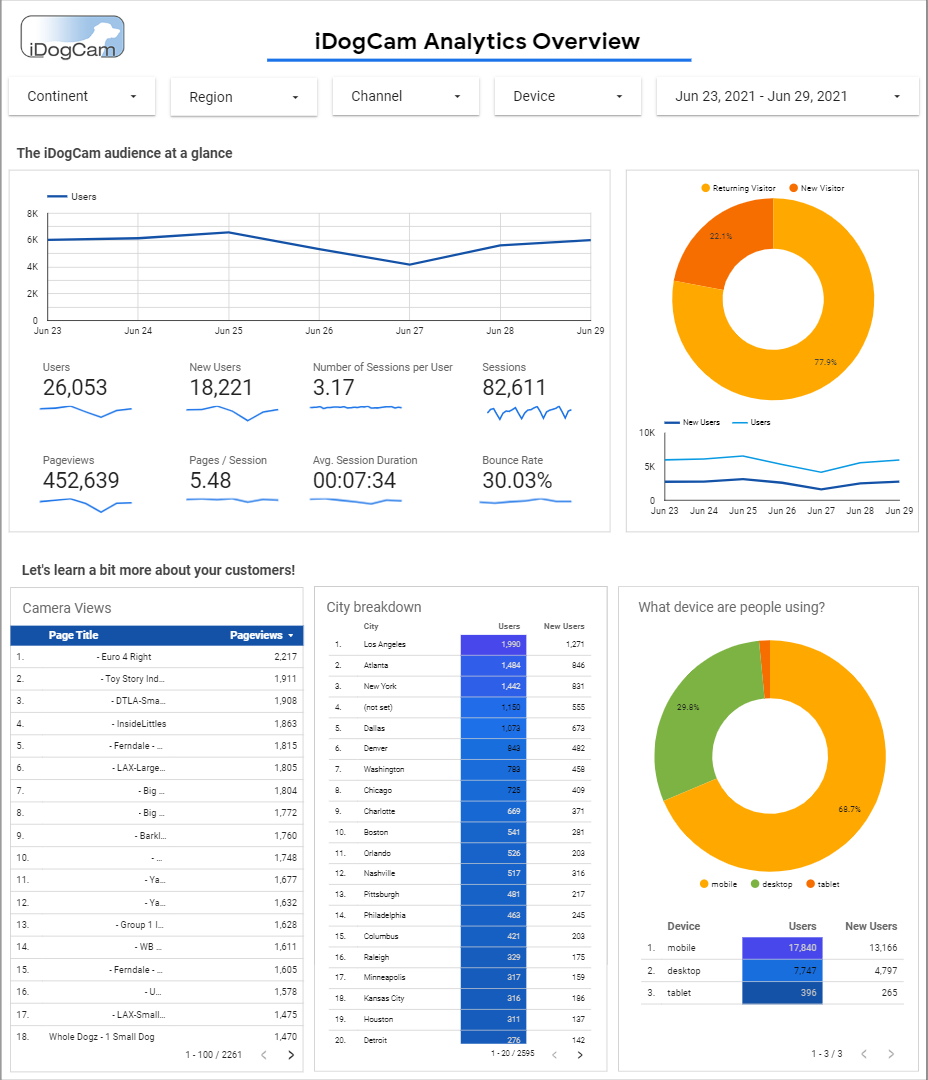Select the Pageviews scorecard value 452,639
928x1080 pixels.
coord(81,480)
